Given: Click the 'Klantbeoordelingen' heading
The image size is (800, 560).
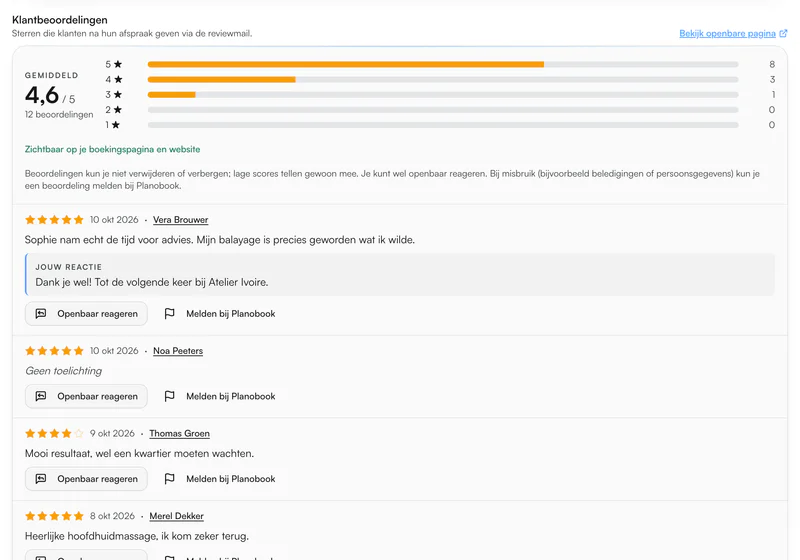Looking at the screenshot, I should (x=60, y=20).
